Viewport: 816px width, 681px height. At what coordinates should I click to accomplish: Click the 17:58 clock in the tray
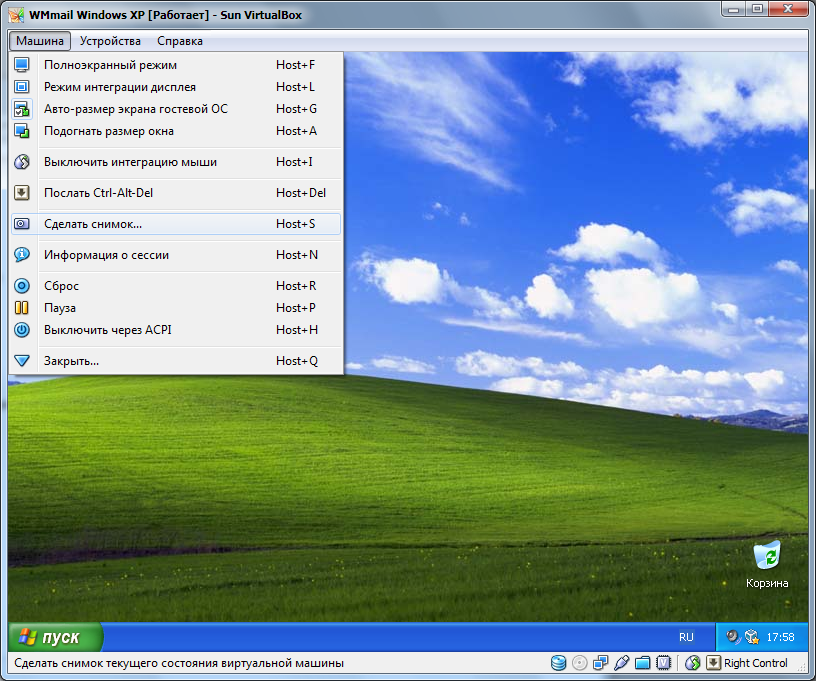(780, 637)
